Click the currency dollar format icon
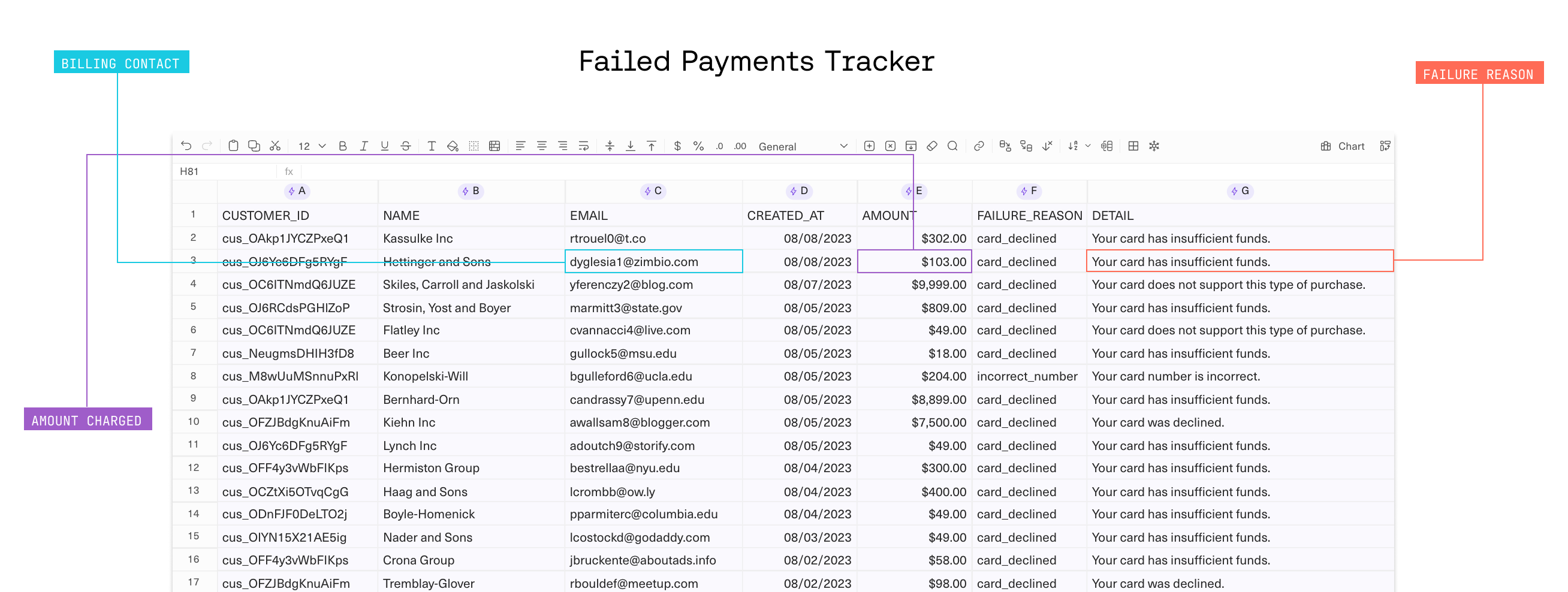1568x592 pixels. tap(677, 146)
